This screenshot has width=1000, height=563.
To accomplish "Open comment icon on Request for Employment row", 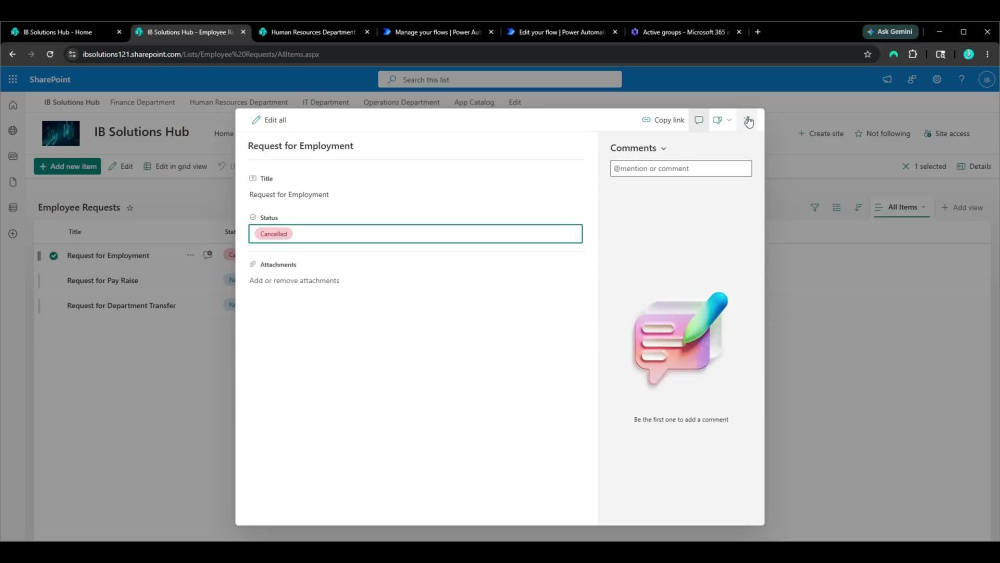I will click(208, 255).
